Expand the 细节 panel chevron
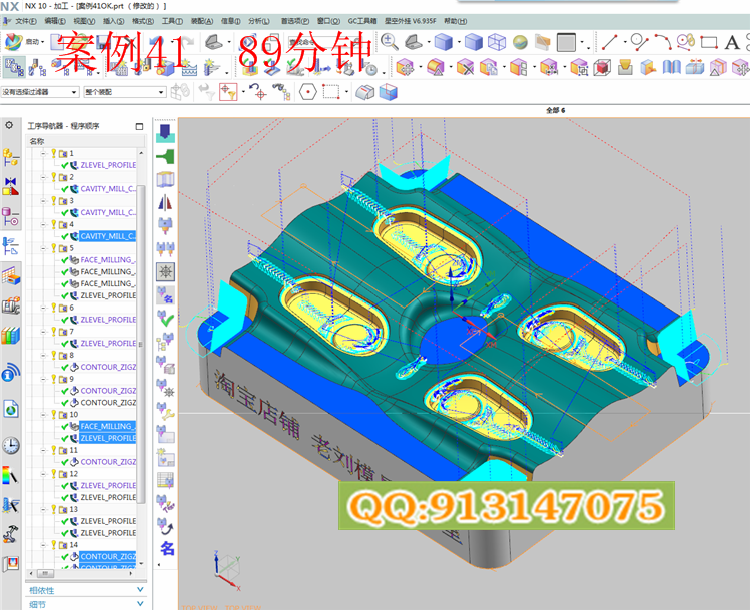 click(140, 604)
